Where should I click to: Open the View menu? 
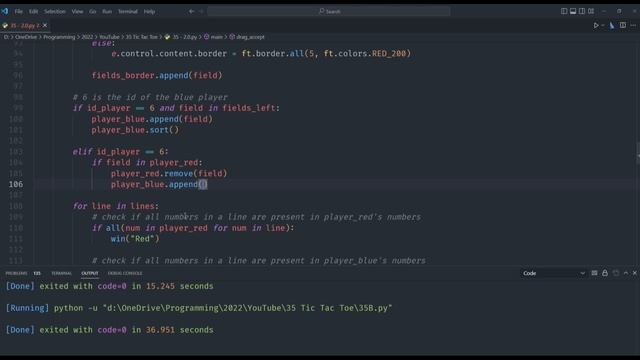coord(77,11)
